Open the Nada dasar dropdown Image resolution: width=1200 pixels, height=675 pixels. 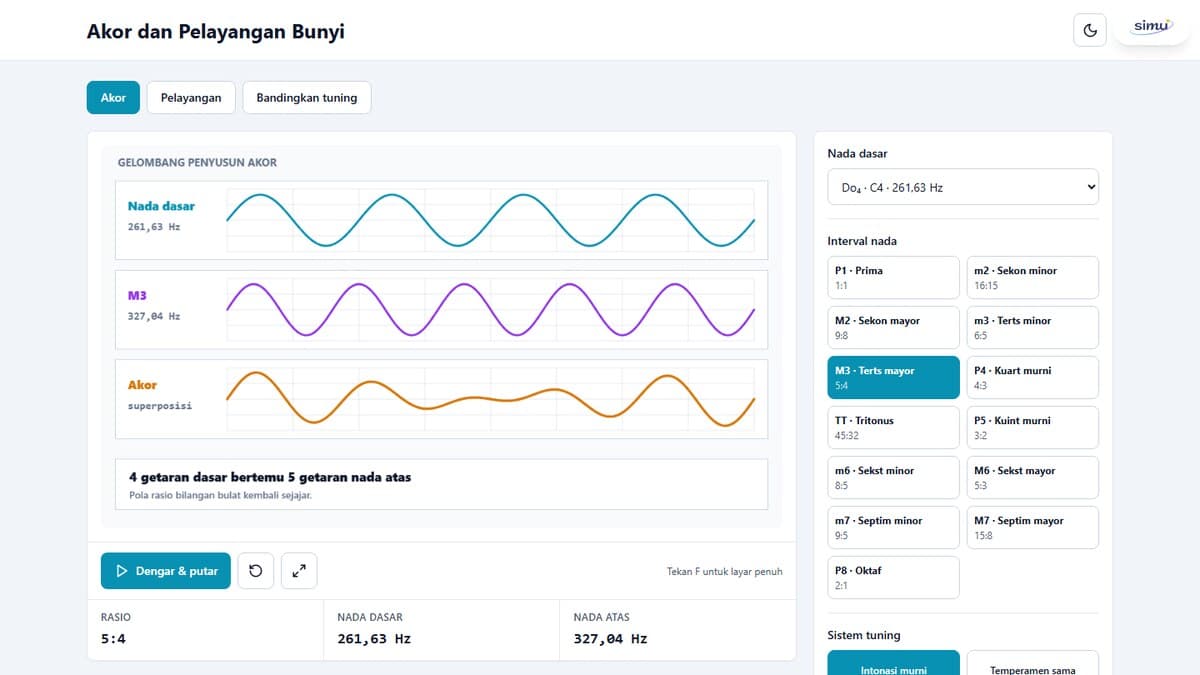pyautogui.click(x=963, y=187)
